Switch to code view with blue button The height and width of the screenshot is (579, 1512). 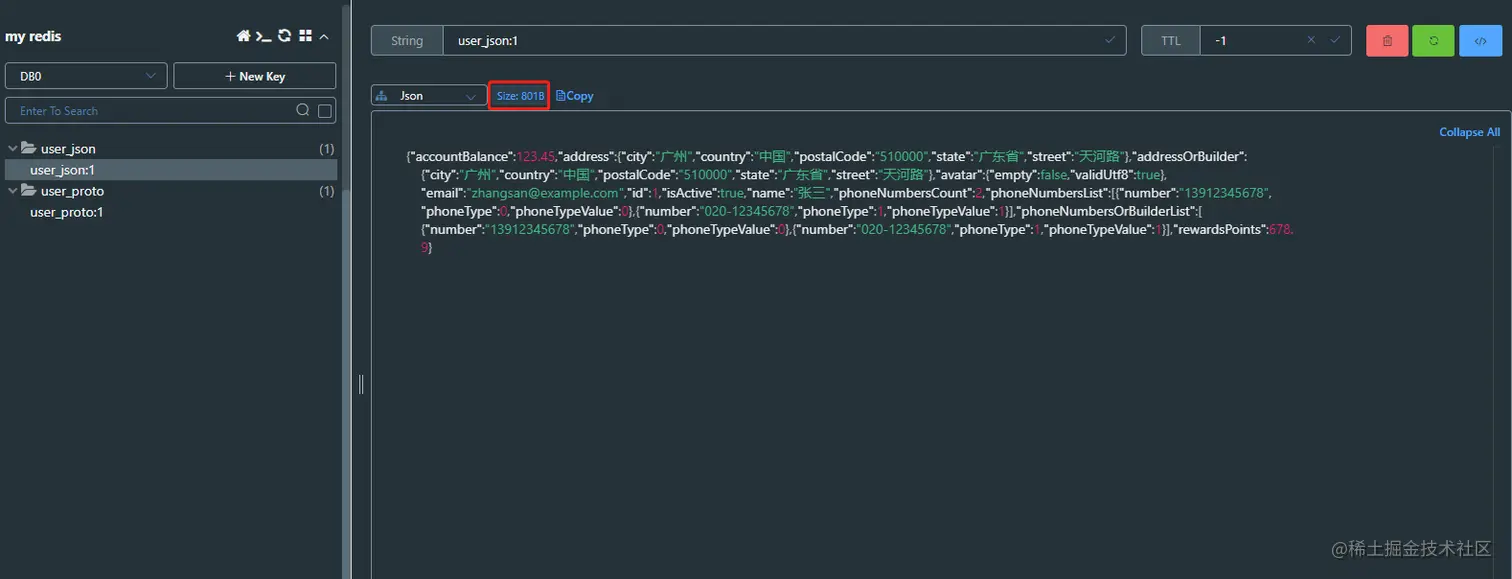point(1480,40)
